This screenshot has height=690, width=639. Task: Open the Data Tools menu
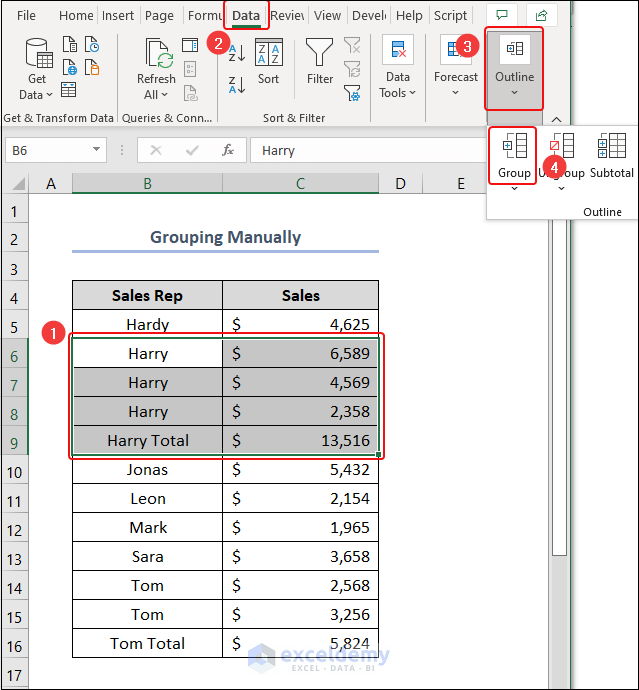coord(397,67)
